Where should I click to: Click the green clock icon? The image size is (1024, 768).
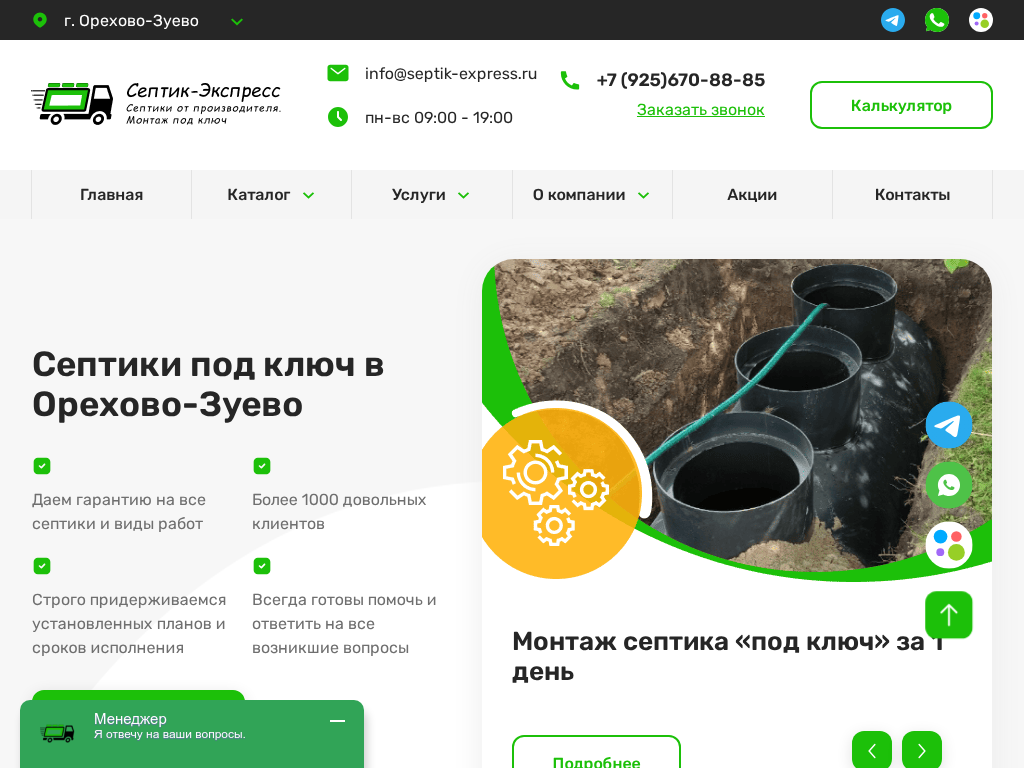[x=338, y=117]
